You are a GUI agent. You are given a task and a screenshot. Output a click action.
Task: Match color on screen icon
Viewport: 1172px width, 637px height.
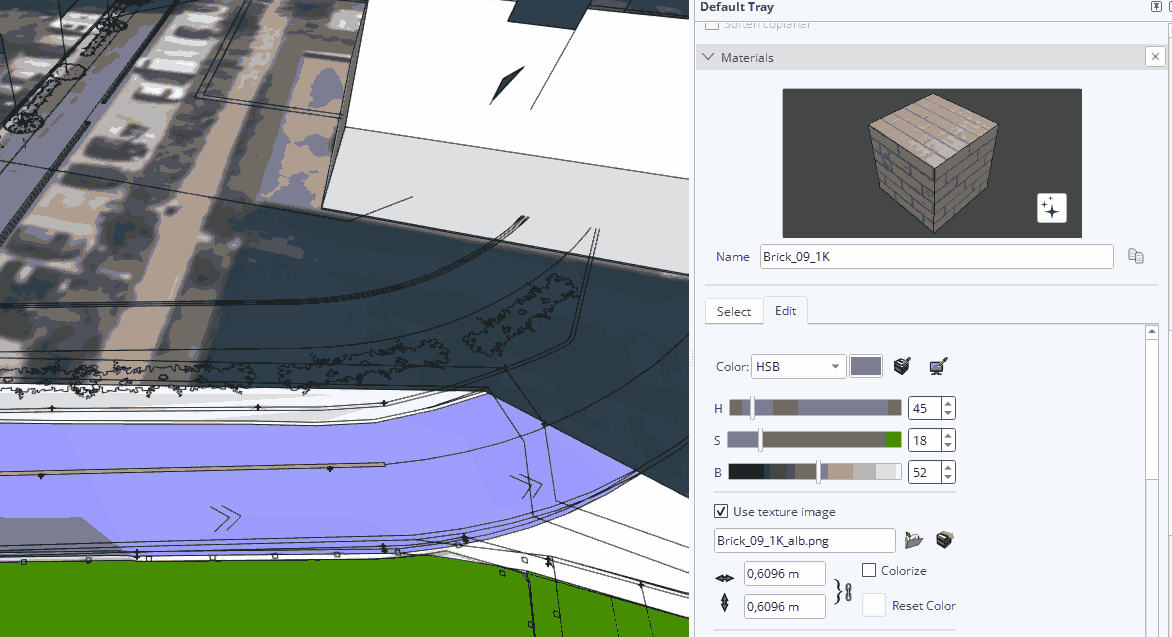pyautogui.click(x=938, y=366)
